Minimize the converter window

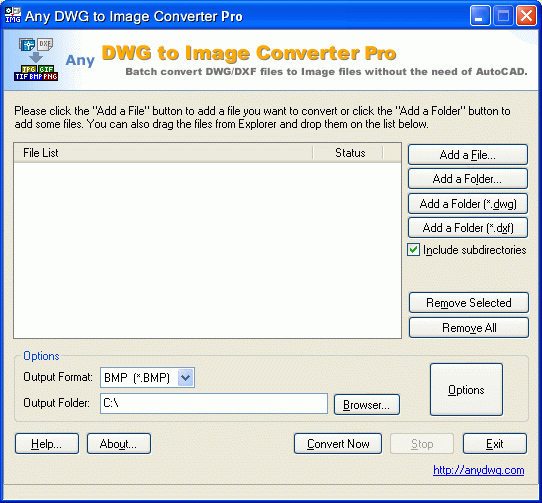480,16
